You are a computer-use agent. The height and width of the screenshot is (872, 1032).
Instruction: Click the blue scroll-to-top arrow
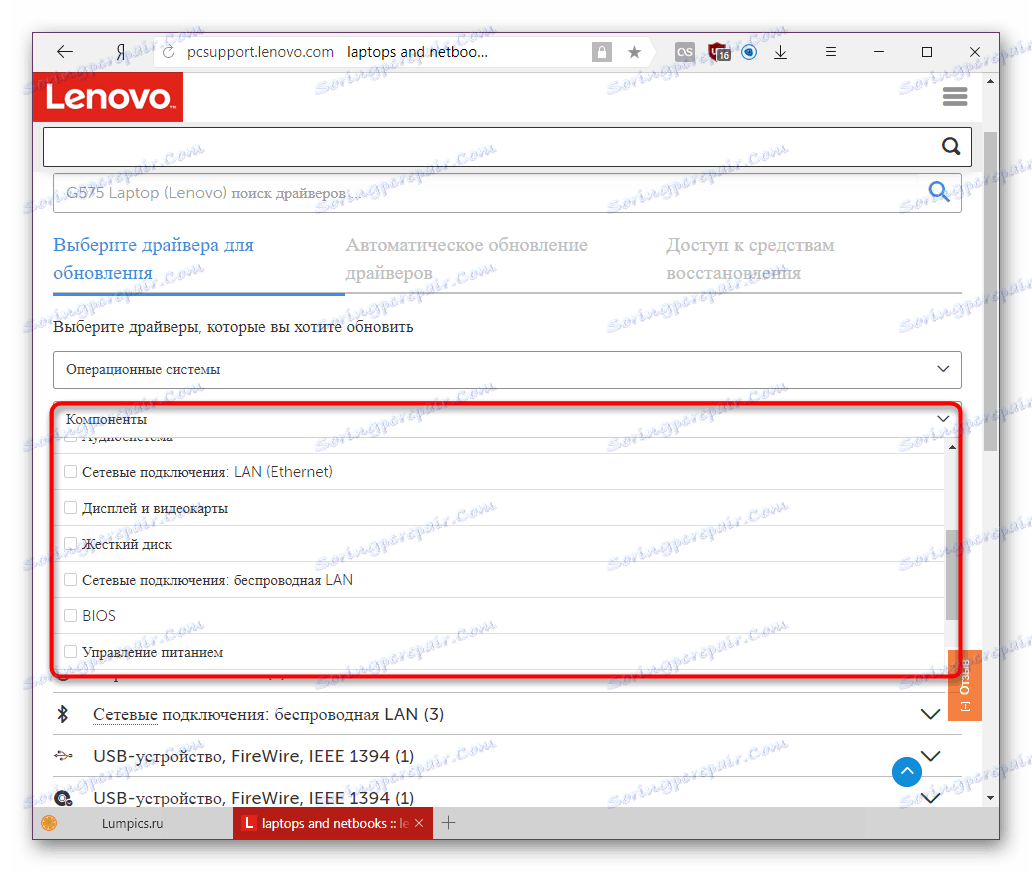(907, 772)
